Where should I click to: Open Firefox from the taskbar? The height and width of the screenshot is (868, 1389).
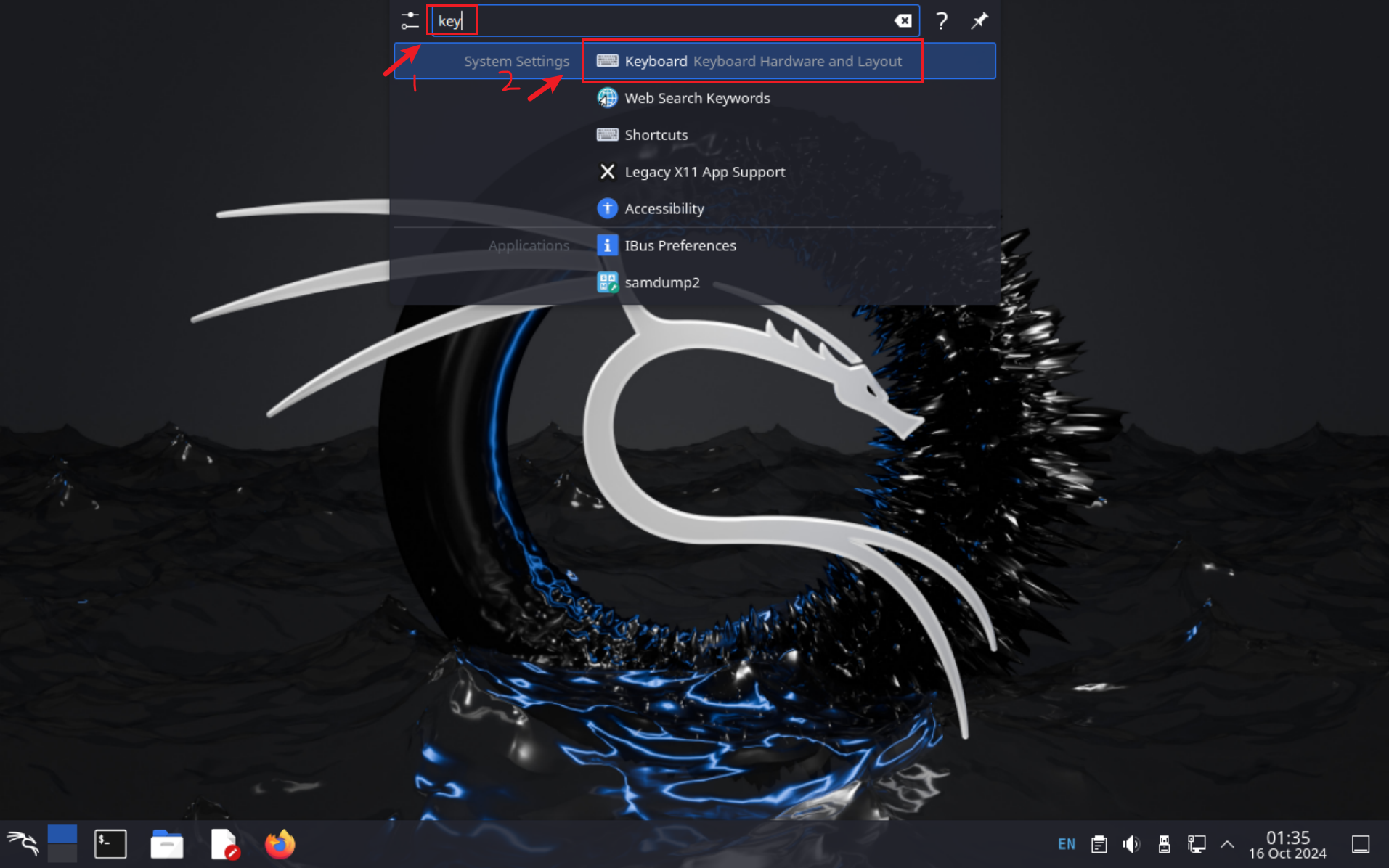click(x=280, y=843)
